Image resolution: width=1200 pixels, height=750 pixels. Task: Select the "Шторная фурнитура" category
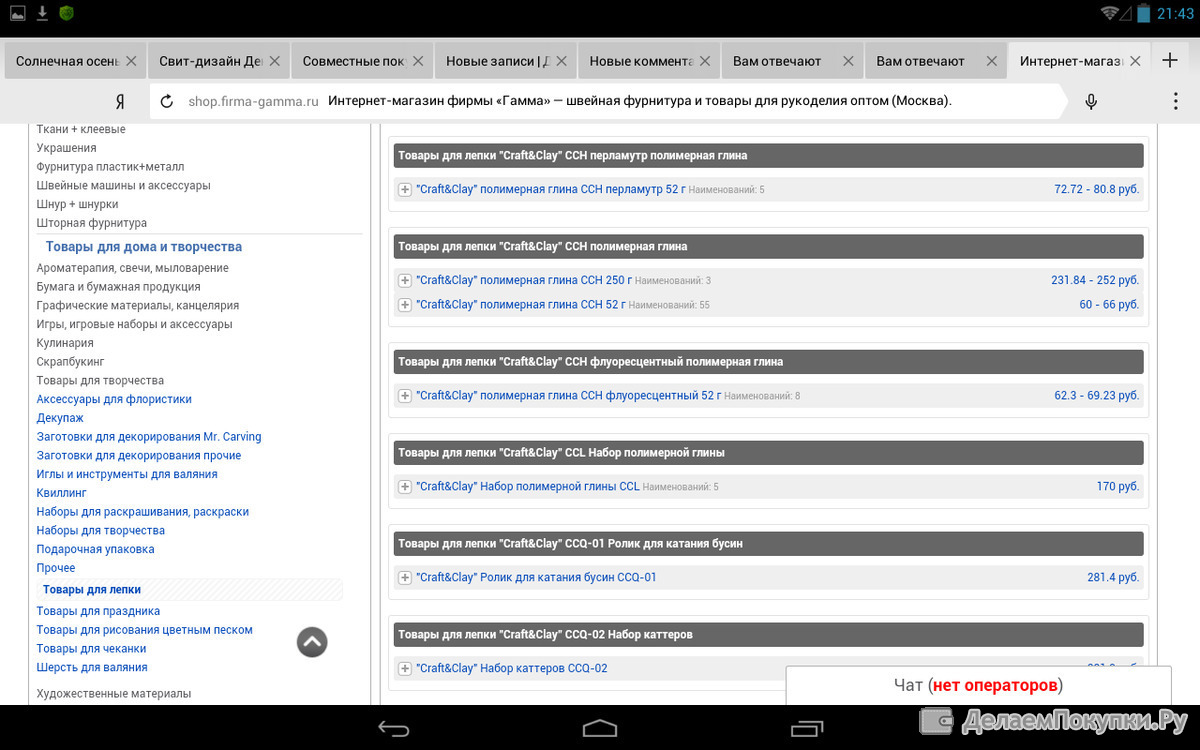coord(92,223)
